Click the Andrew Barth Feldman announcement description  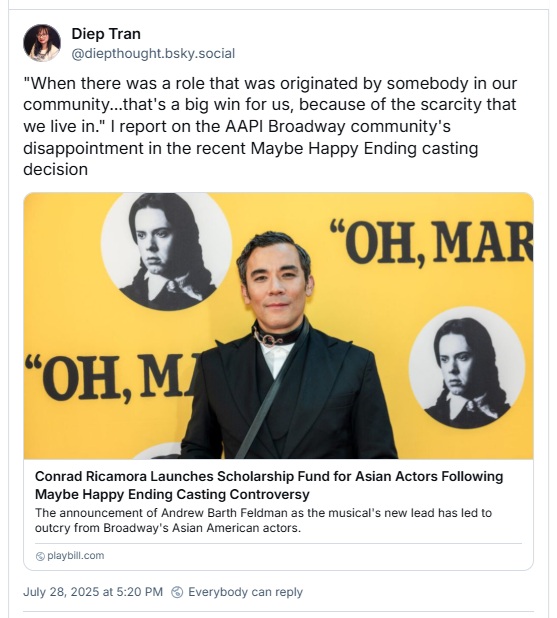coord(263,520)
